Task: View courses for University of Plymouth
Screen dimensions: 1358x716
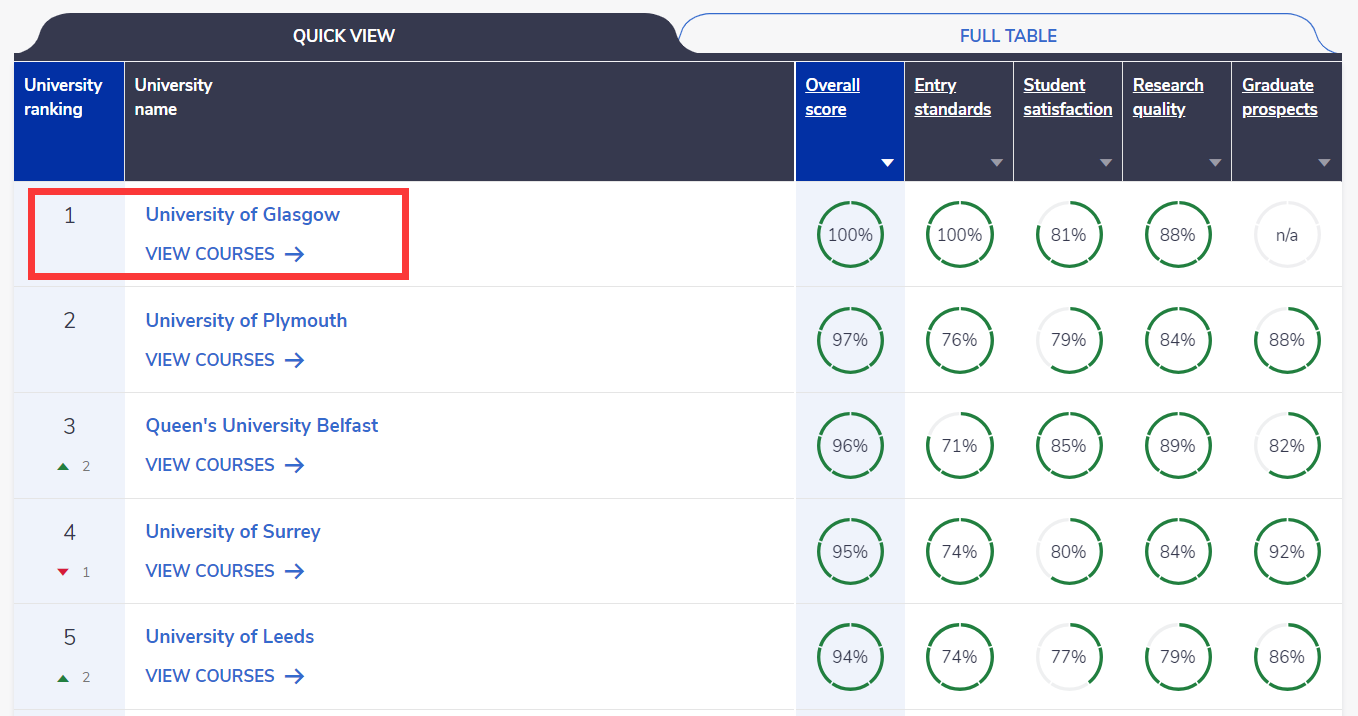Action: point(225,360)
